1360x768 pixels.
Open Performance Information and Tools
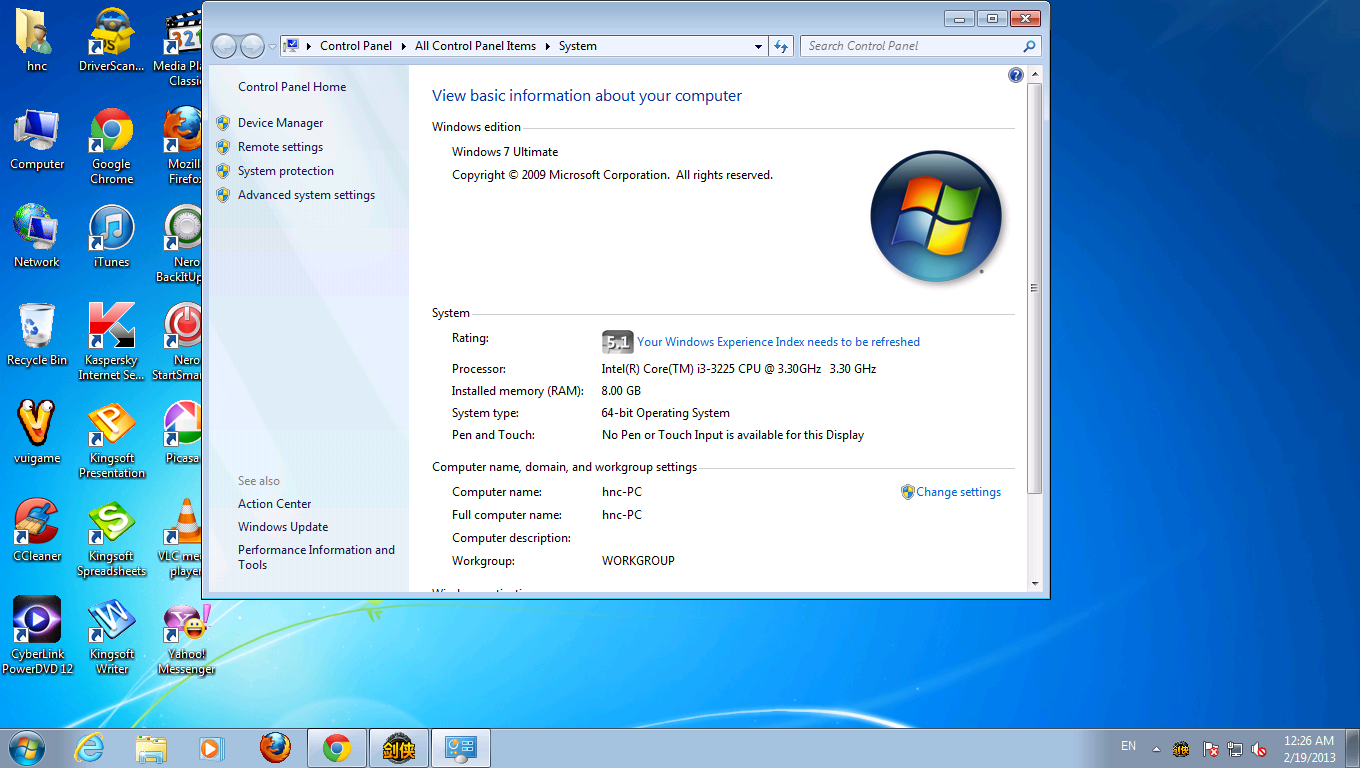[316, 557]
